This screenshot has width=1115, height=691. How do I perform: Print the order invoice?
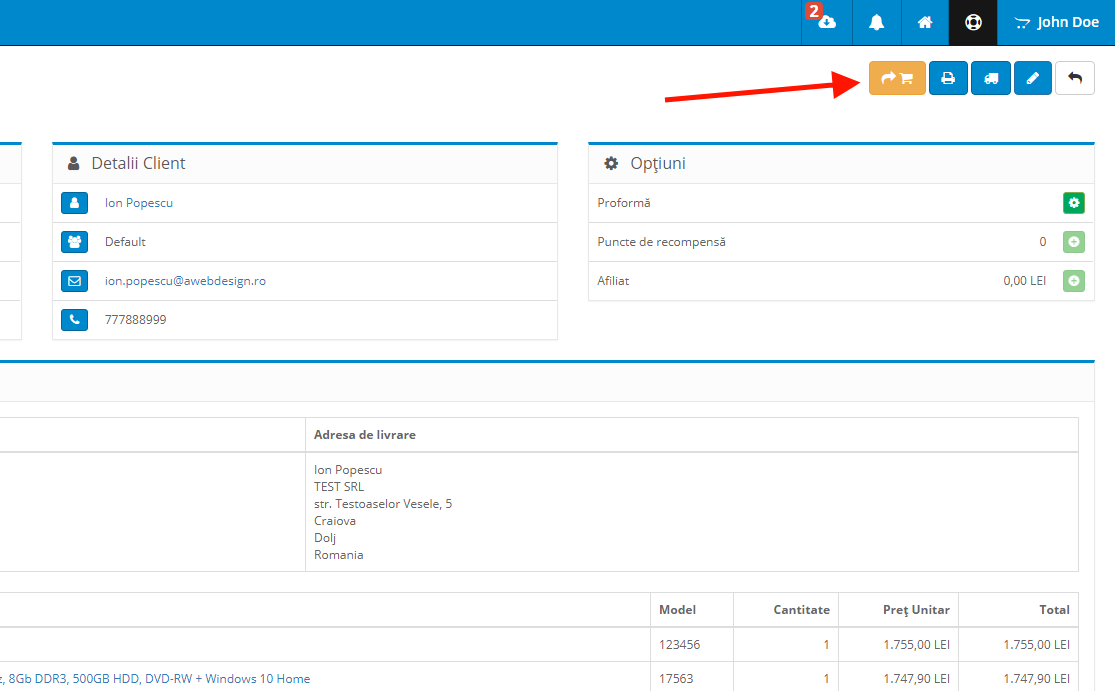(x=947, y=78)
